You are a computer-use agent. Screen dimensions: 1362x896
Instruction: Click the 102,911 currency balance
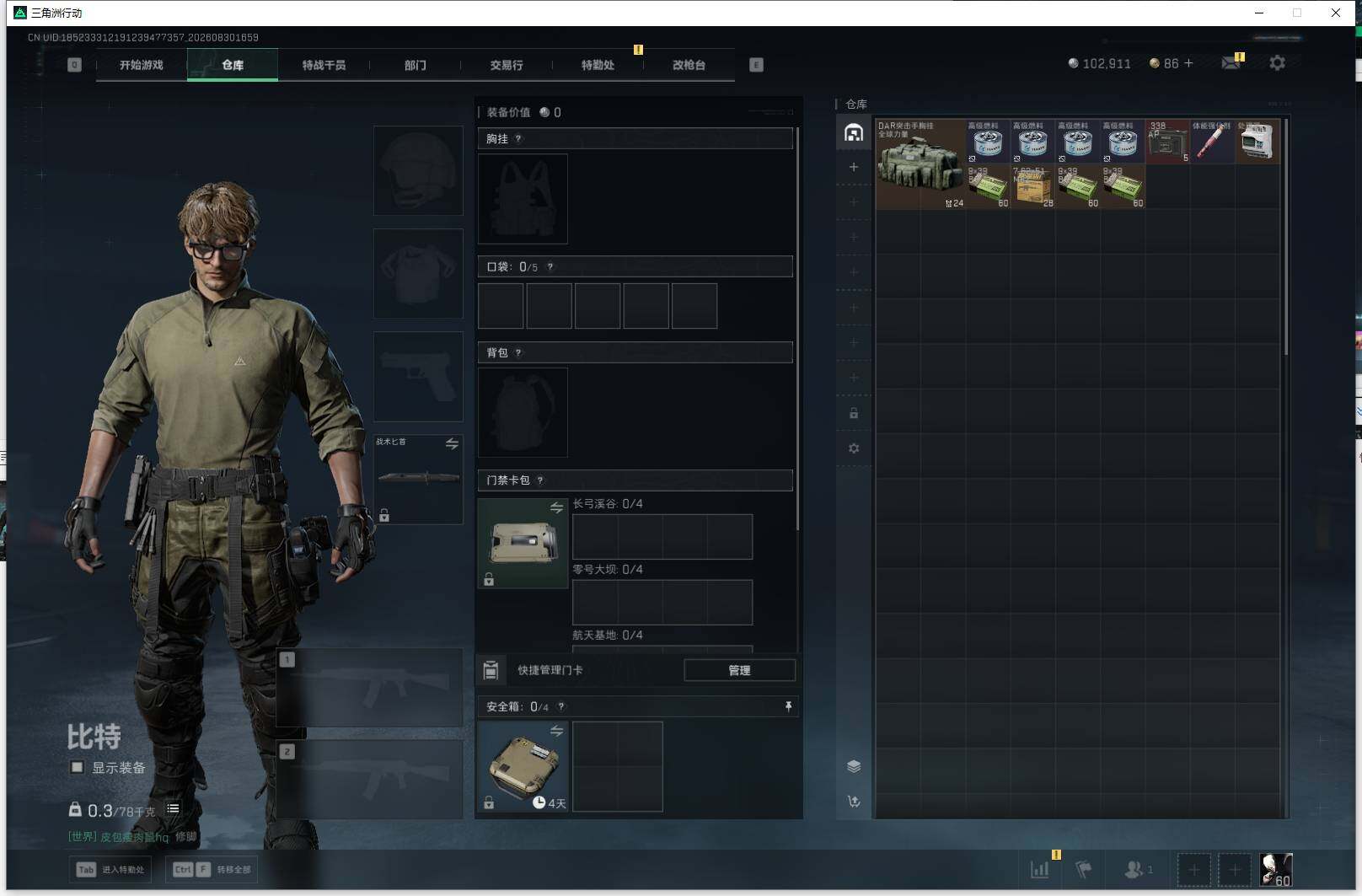[1099, 63]
